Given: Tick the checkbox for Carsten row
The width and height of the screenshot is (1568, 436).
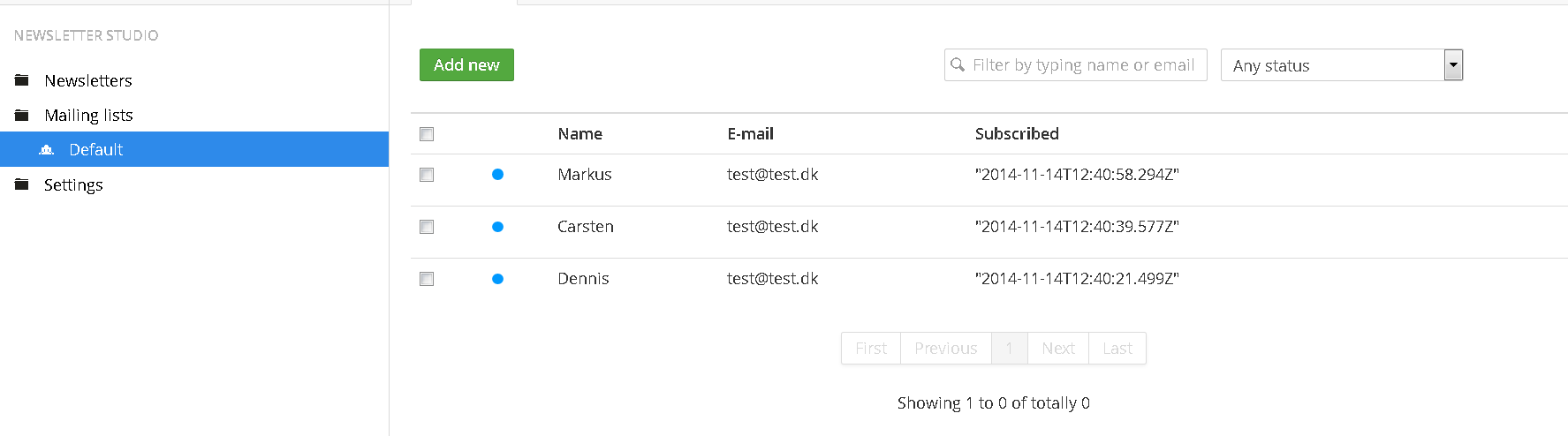Looking at the screenshot, I should pos(427,227).
